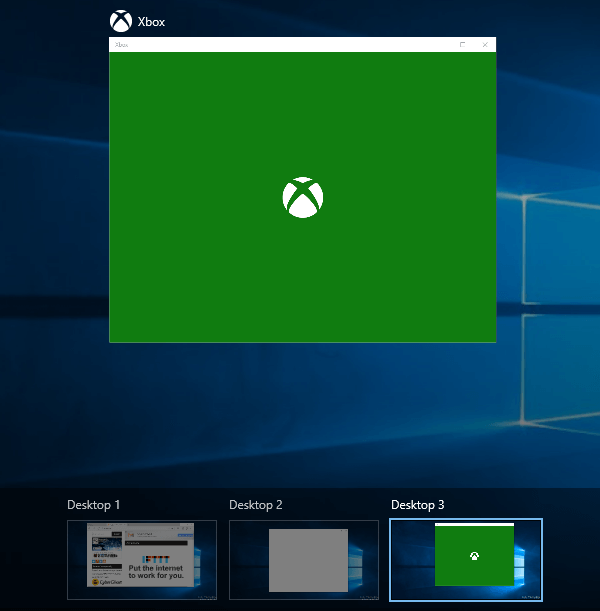
Task: Click the small Xbox title text in the title bar
Action: (x=121, y=45)
